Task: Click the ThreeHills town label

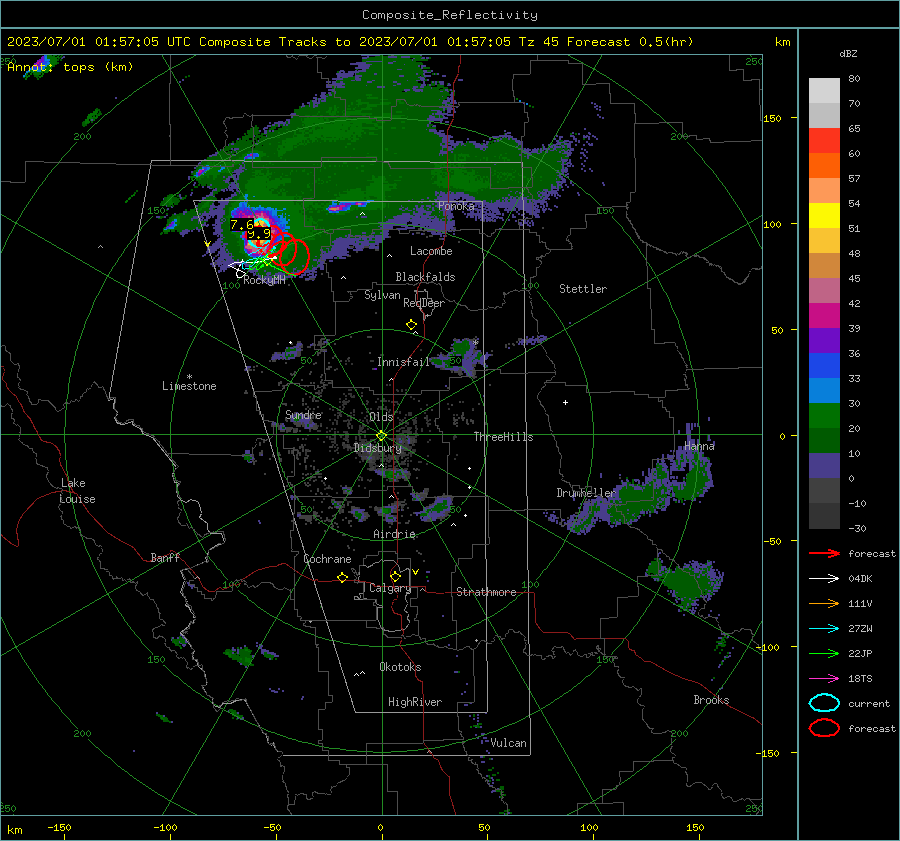Action: (x=503, y=437)
